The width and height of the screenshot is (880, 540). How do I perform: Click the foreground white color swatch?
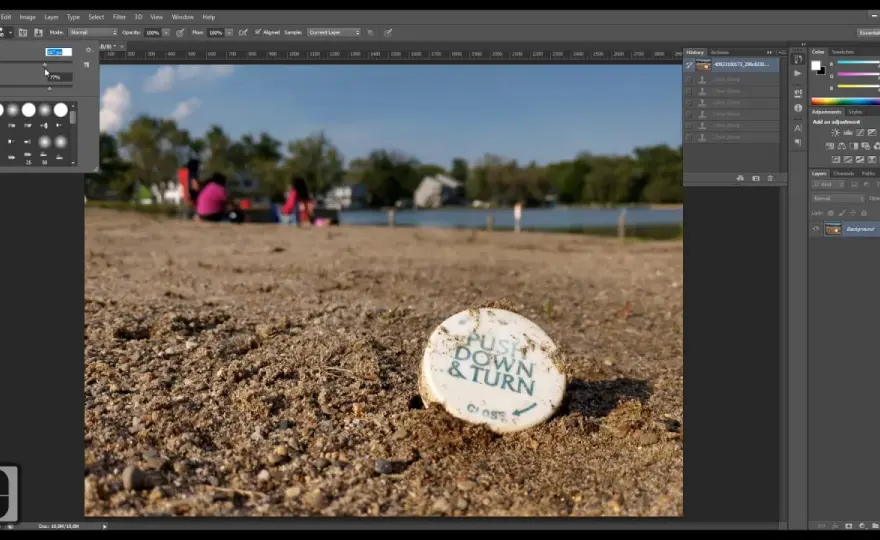coord(815,66)
